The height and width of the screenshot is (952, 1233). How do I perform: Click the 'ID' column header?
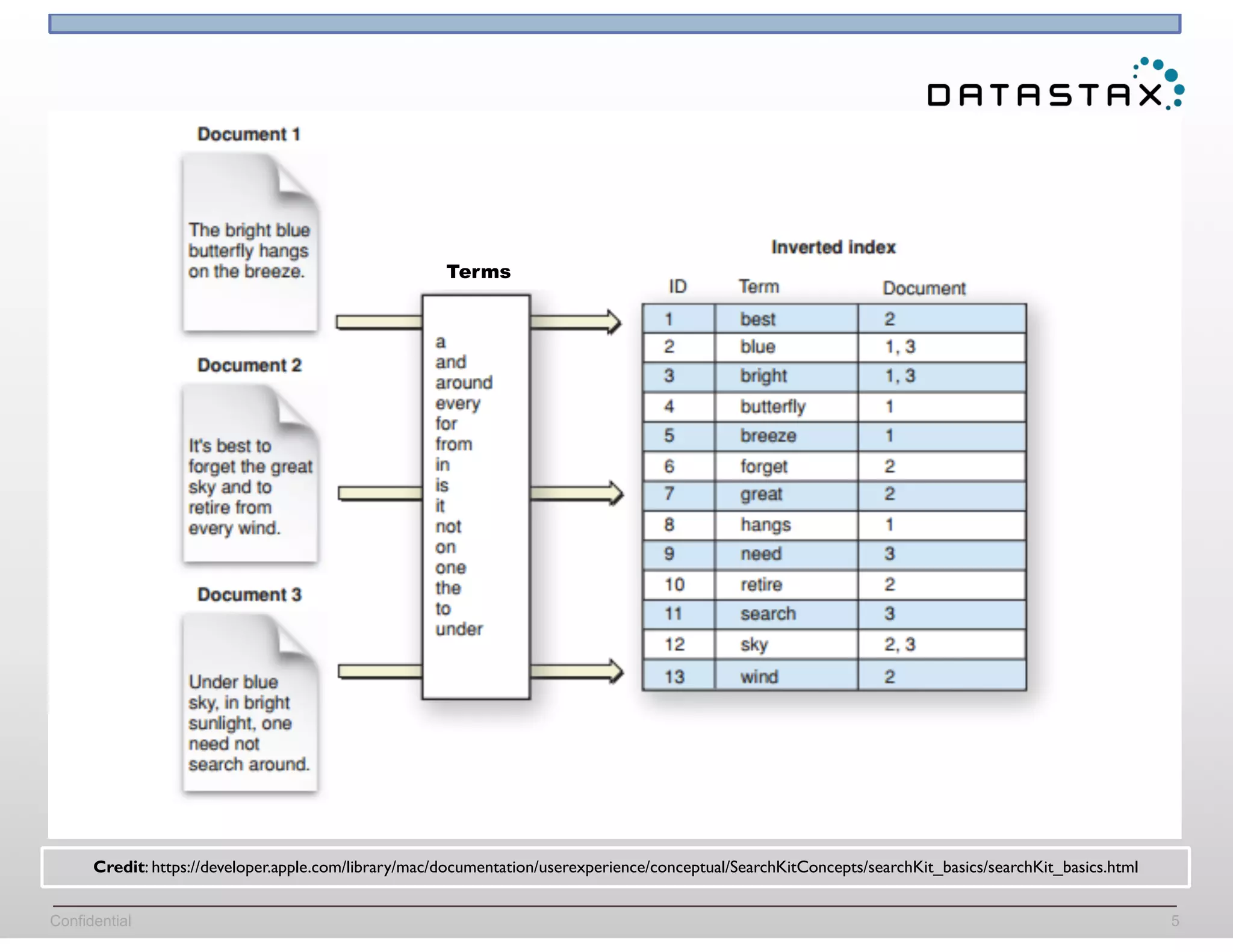tap(677, 286)
